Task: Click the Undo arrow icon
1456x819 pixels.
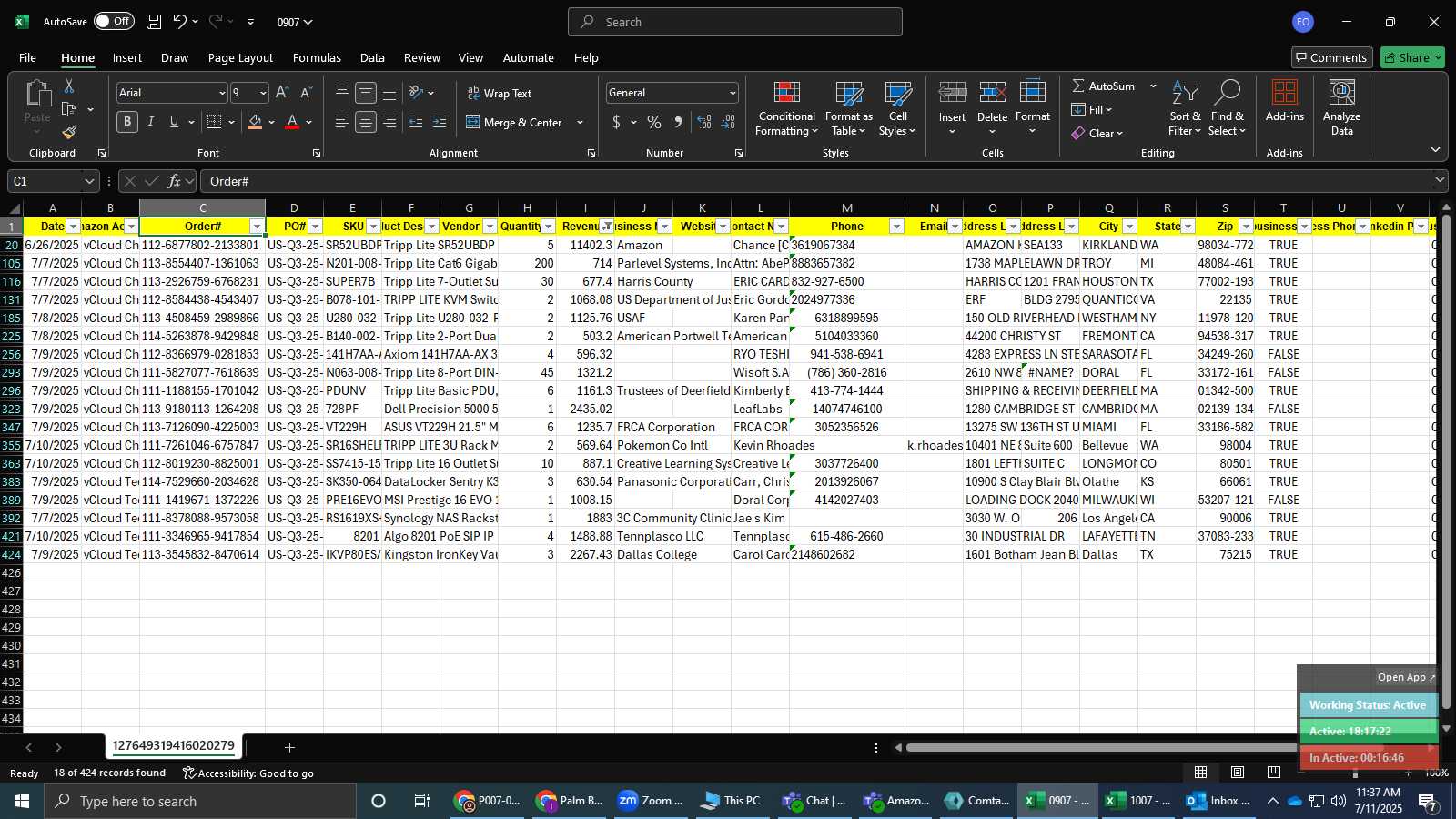Action: coord(179,22)
